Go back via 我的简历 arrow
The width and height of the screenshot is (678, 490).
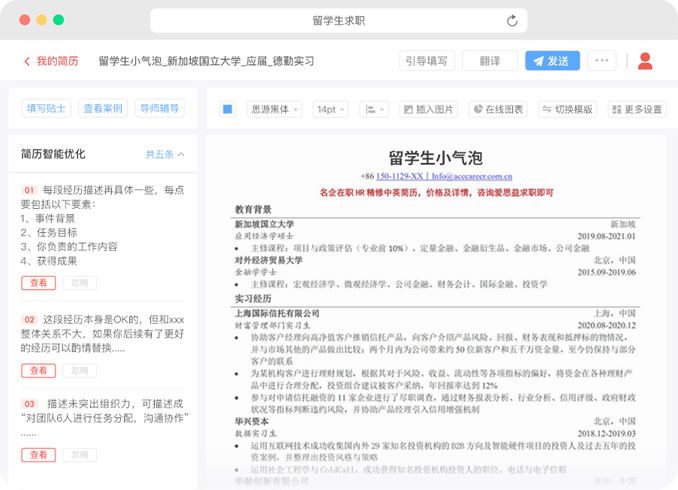(x=51, y=61)
